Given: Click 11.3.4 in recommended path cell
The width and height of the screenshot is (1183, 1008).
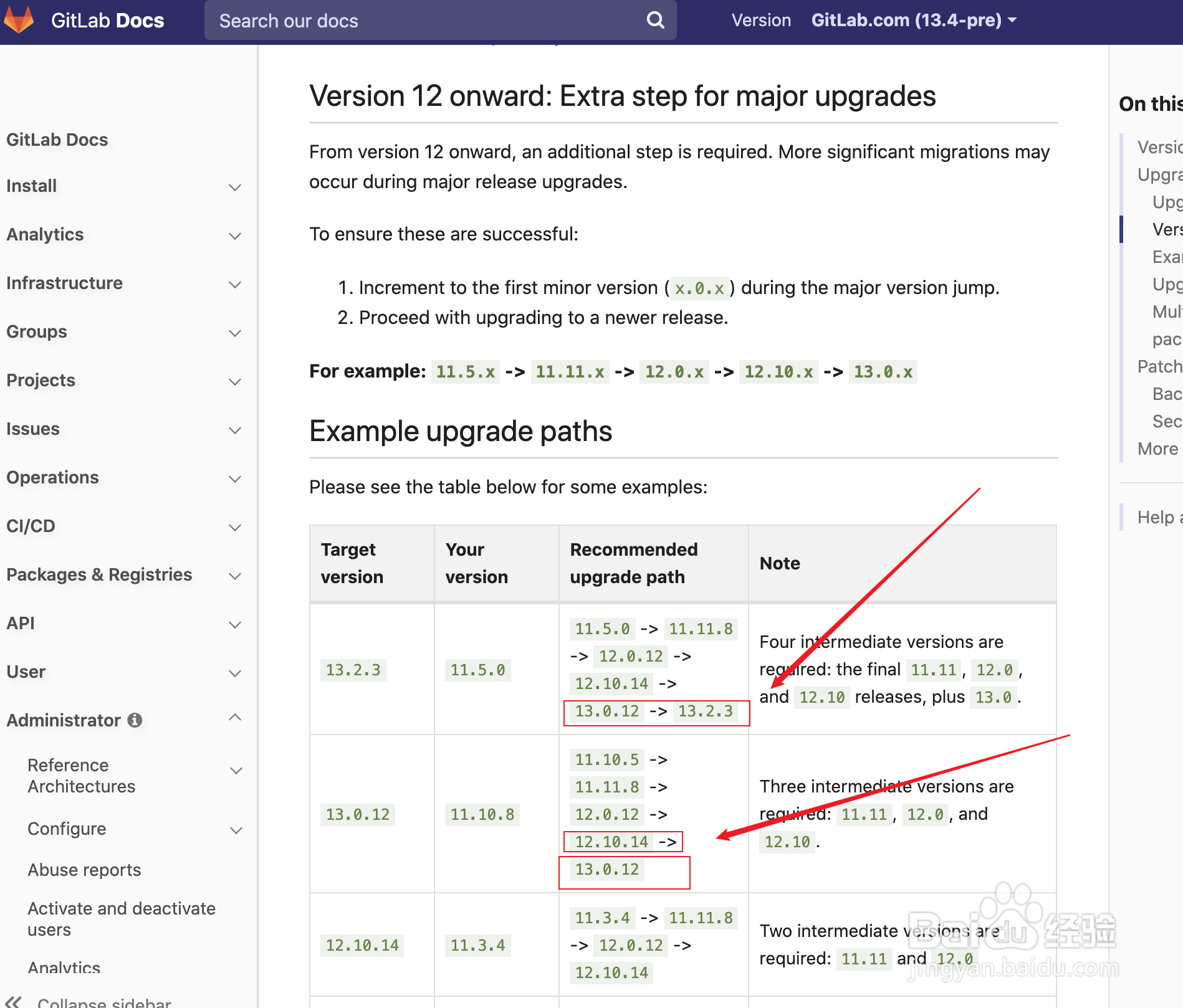Looking at the screenshot, I should 602,918.
